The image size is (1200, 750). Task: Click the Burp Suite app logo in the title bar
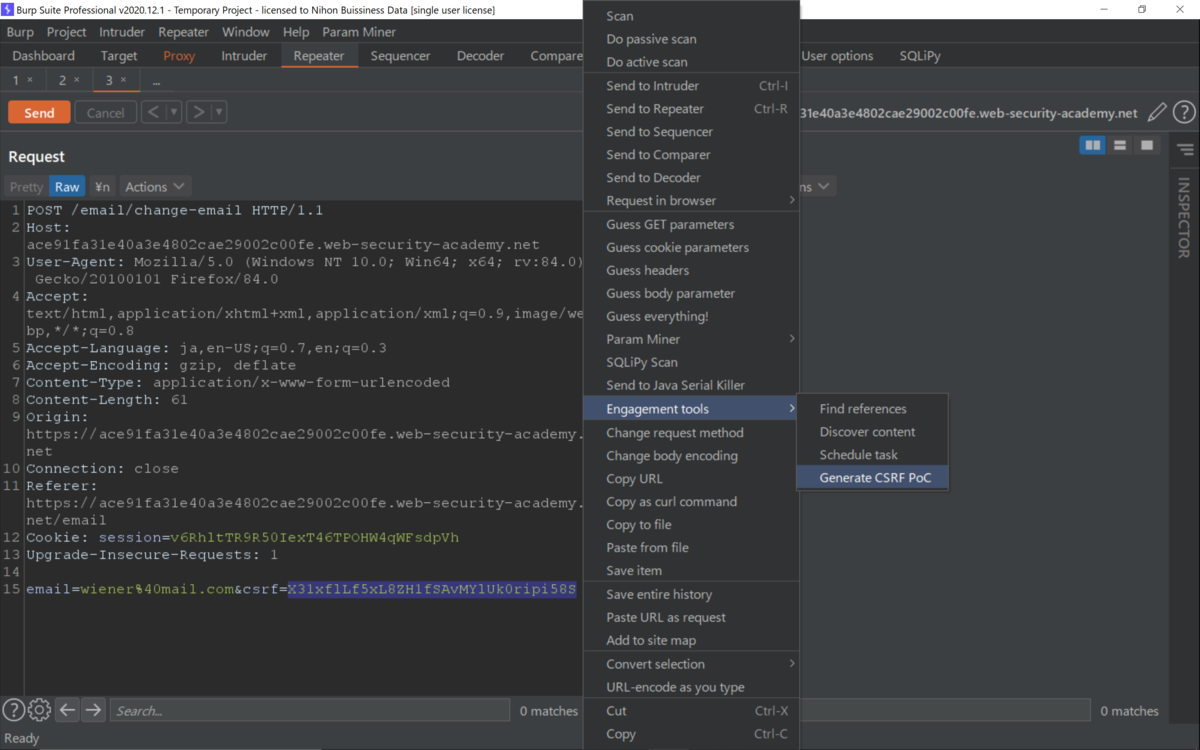pyautogui.click(x=8, y=9)
